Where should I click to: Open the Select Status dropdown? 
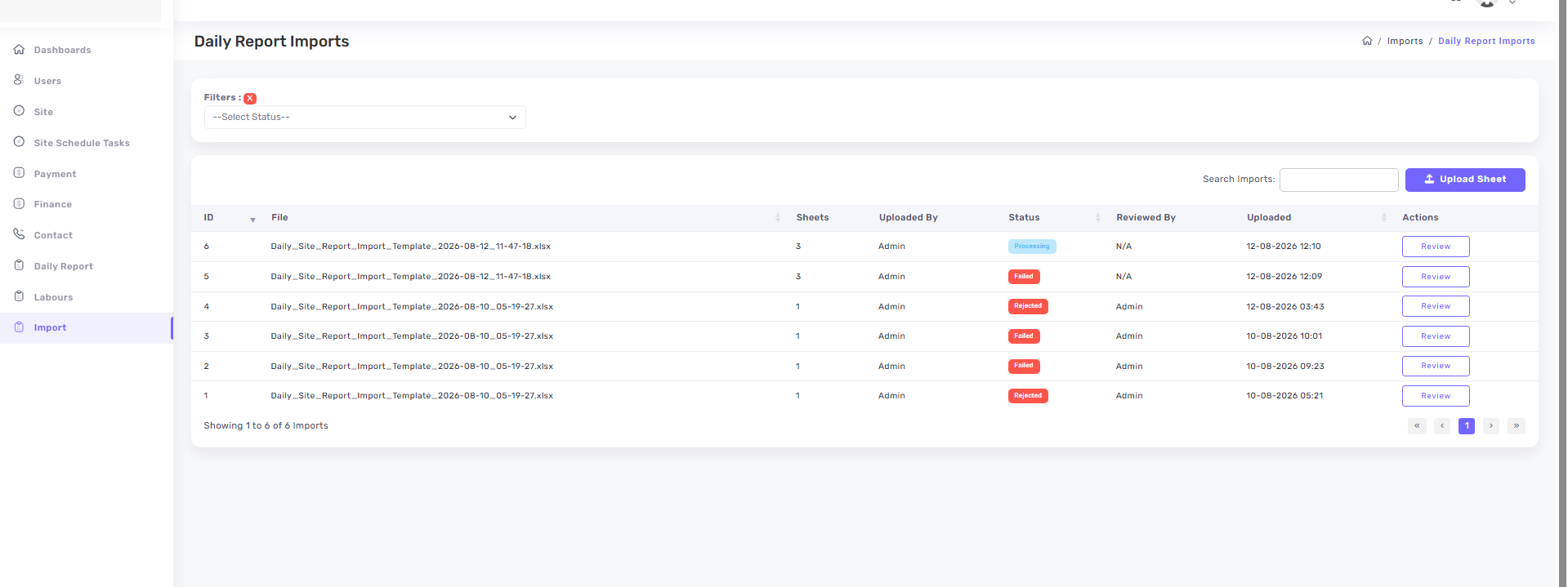coord(364,117)
